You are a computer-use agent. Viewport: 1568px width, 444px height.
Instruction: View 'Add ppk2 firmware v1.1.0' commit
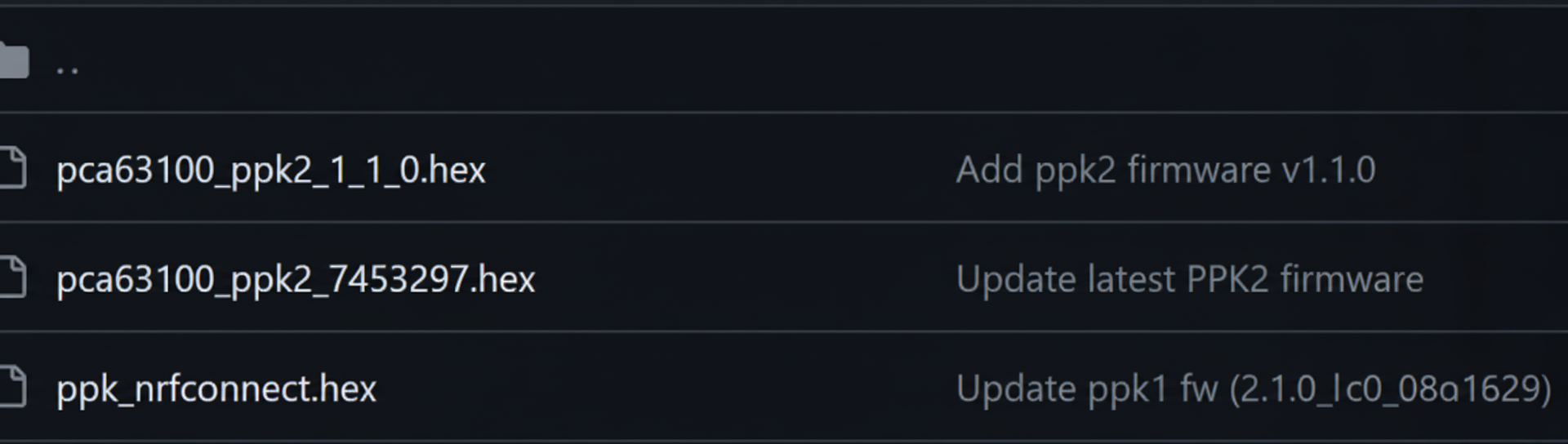pos(1165,171)
